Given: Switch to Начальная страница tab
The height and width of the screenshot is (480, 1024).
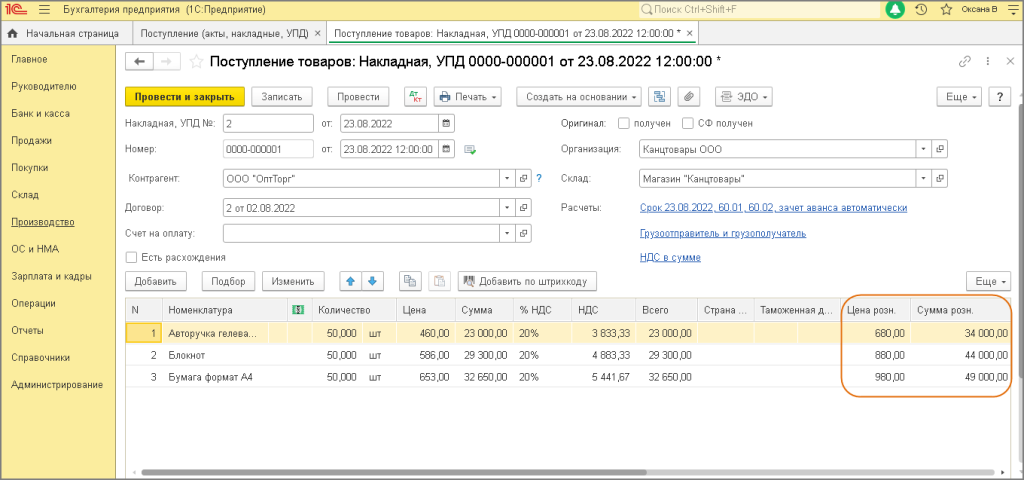Looking at the screenshot, I should pos(66,33).
